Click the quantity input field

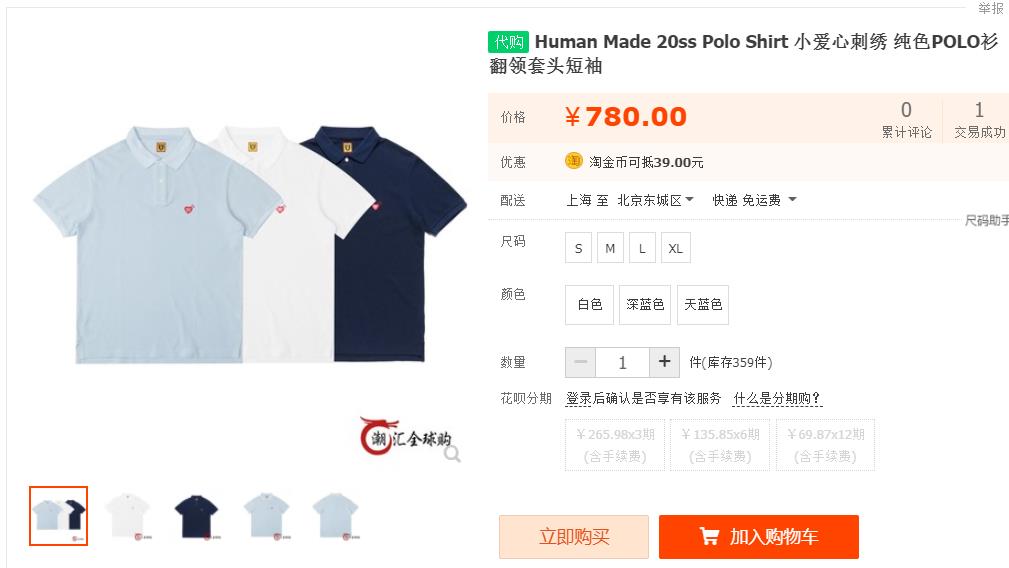[x=622, y=362]
